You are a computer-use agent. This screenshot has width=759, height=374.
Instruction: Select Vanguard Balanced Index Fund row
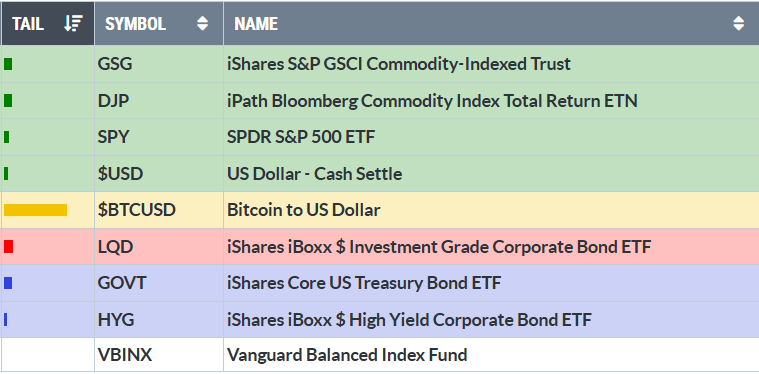pyautogui.click(x=380, y=355)
